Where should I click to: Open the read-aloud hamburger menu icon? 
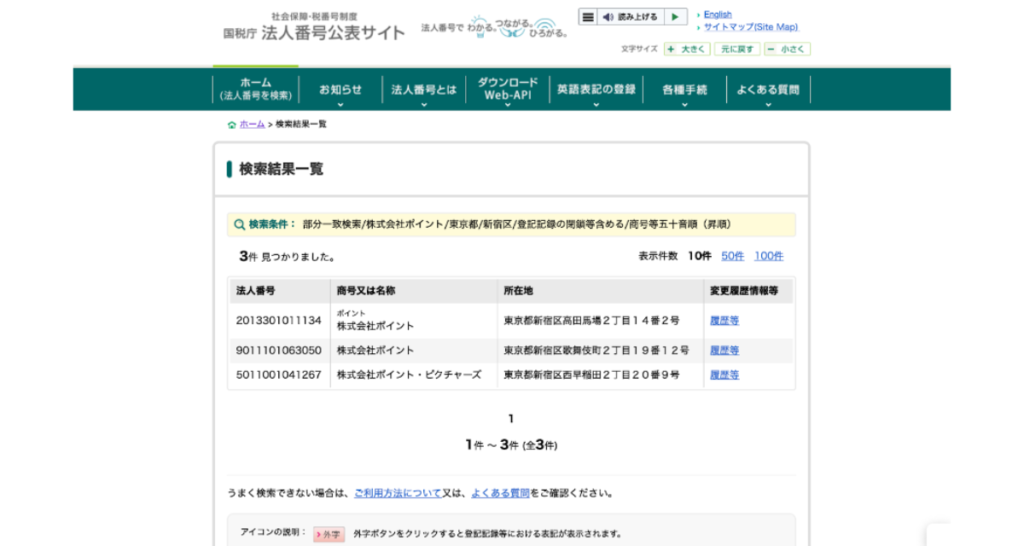click(x=588, y=17)
